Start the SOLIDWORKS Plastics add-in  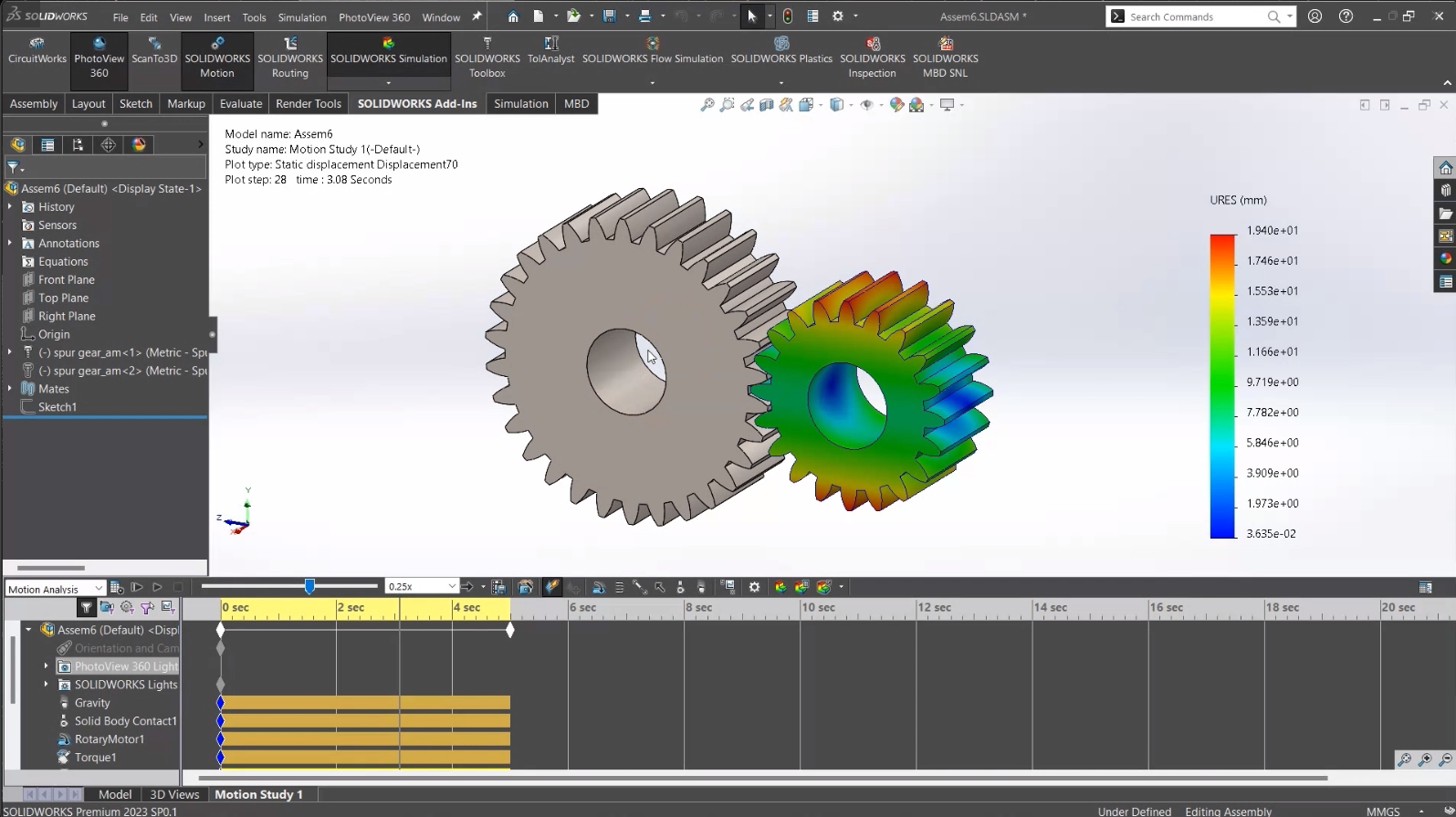pos(781,51)
